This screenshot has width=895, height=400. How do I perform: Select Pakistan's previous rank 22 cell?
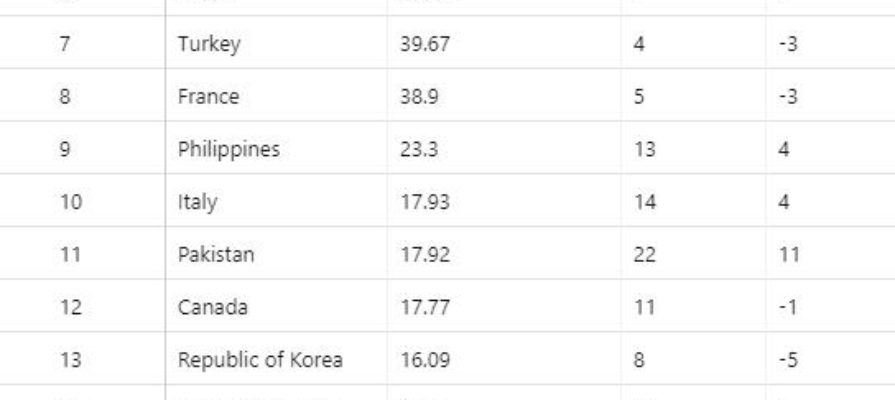(x=693, y=253)
